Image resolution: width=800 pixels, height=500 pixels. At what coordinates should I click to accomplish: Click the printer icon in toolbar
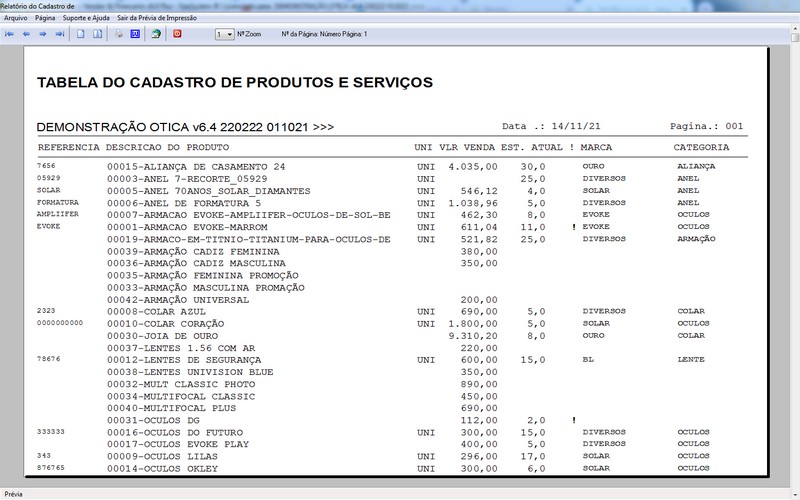(118, 34)
